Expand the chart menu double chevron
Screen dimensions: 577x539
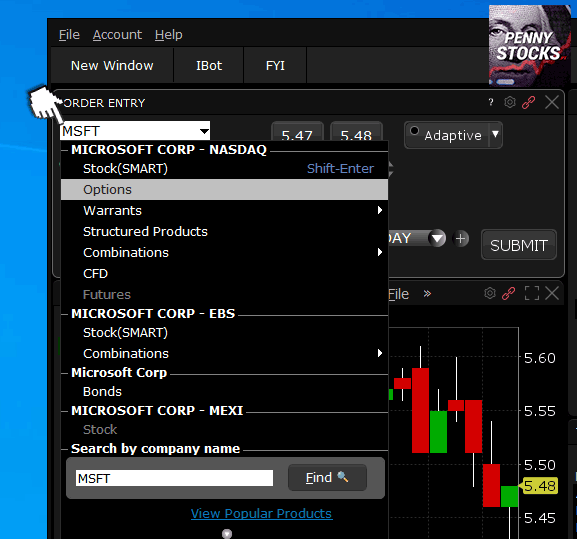tap(427, 294)
